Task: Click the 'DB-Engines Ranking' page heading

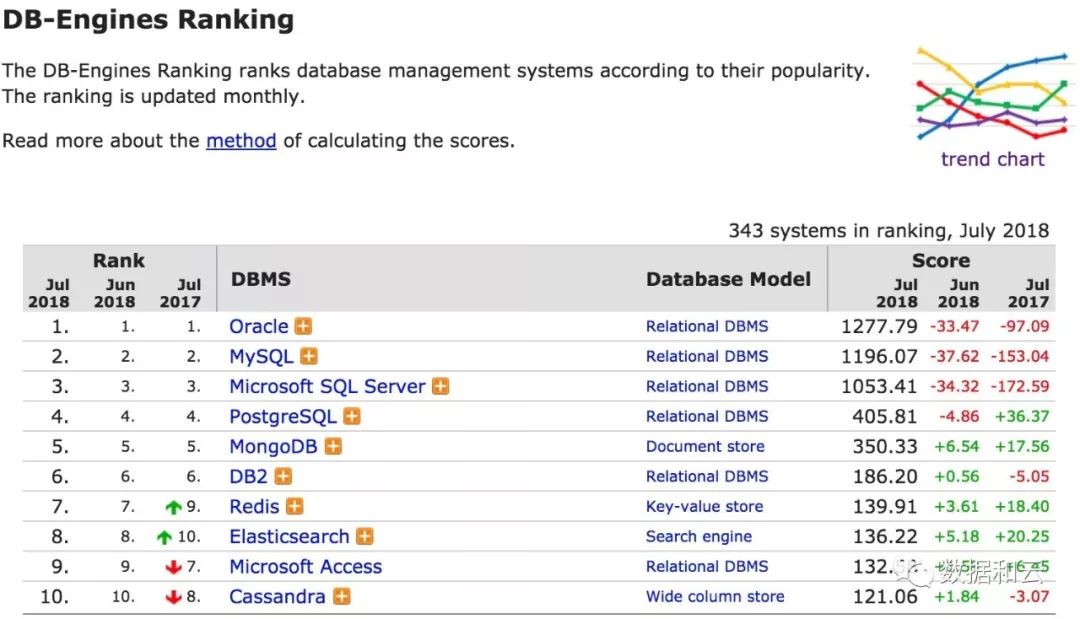Action: 148,19
